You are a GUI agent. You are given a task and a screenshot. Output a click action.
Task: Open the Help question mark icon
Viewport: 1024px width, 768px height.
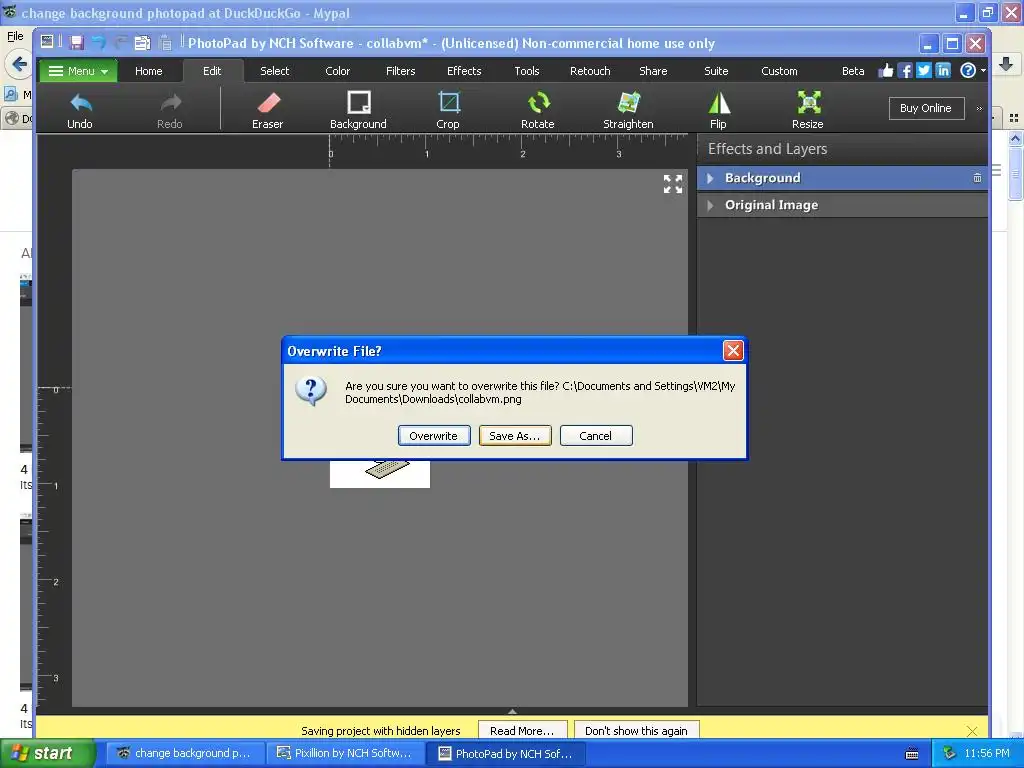tap(968, 71)
